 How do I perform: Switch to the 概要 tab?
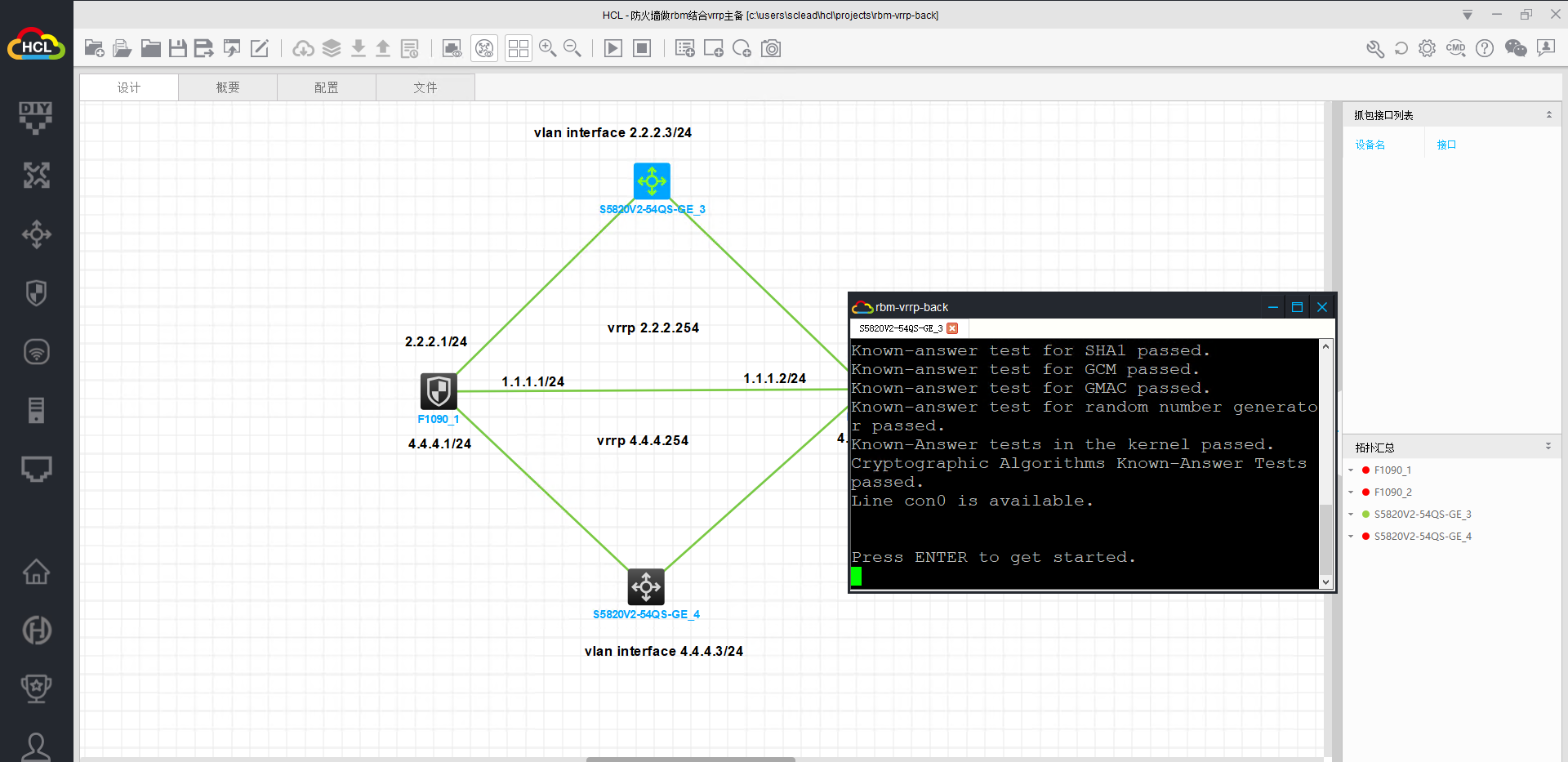coord(228,87)
